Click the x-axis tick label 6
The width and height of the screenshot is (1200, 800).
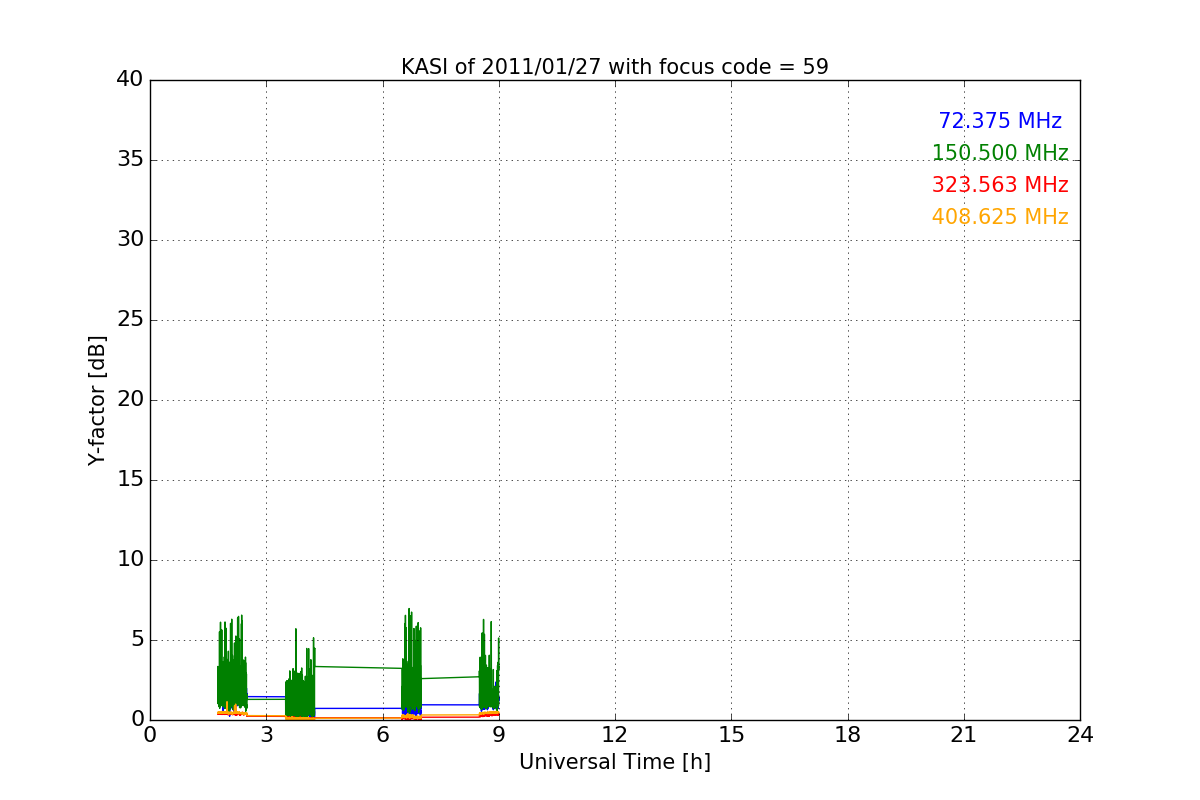click(x=383, y=734)
